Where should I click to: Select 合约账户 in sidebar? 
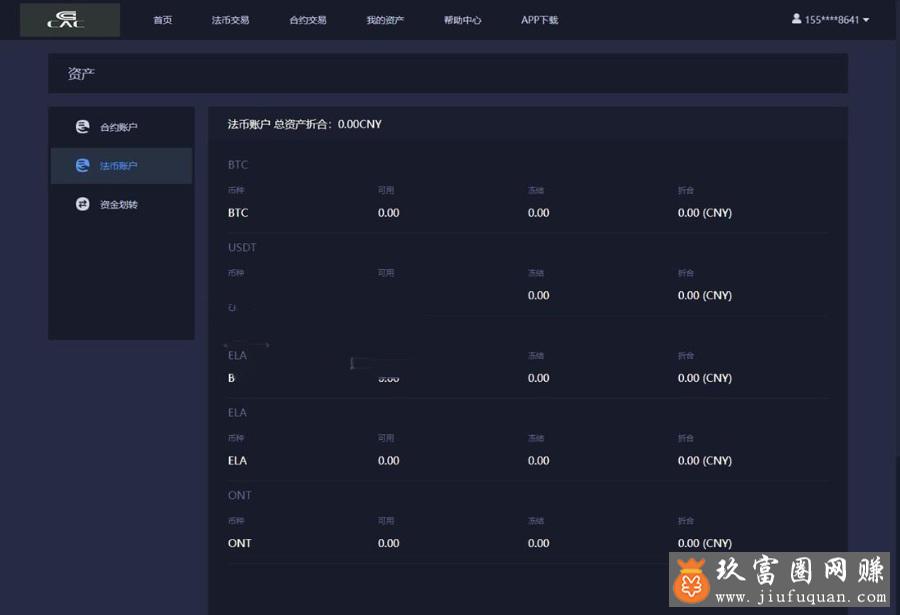(121, 127)
